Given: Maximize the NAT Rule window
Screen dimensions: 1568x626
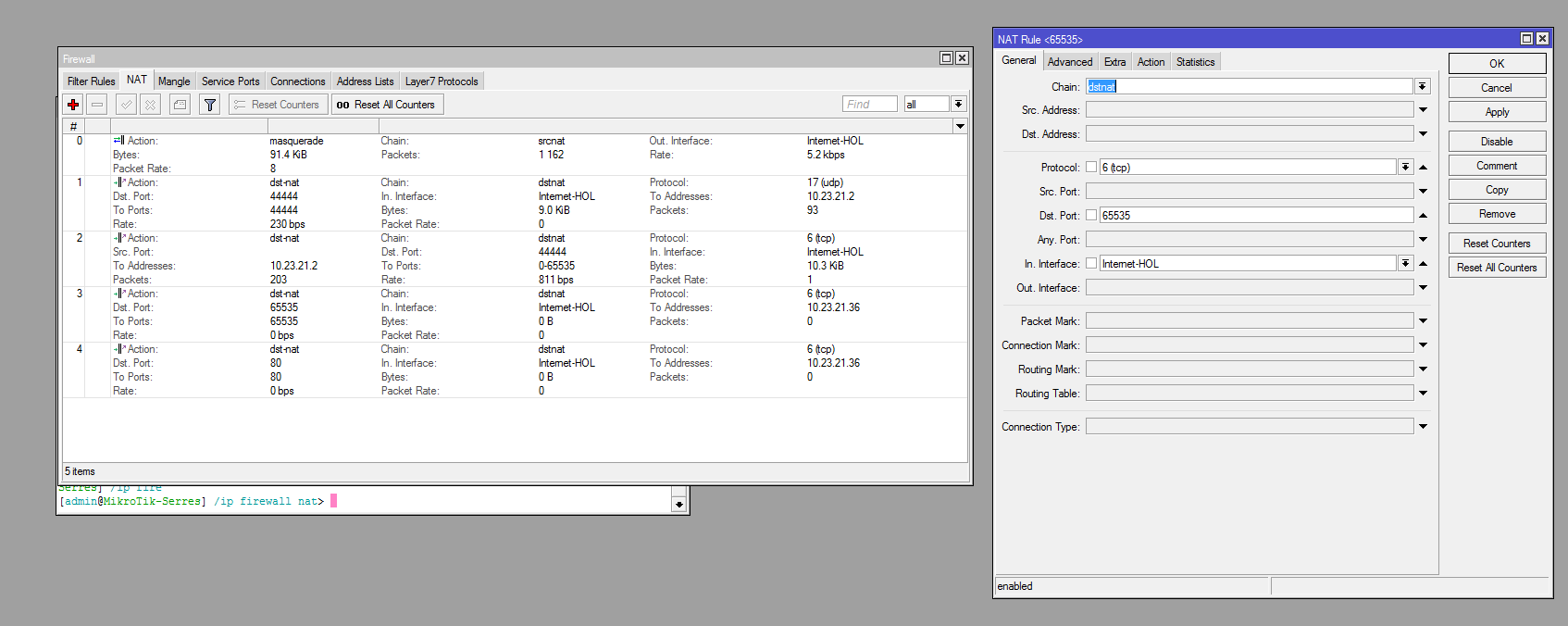Looking at the screenshot, I should click(x=1526, y=38).
